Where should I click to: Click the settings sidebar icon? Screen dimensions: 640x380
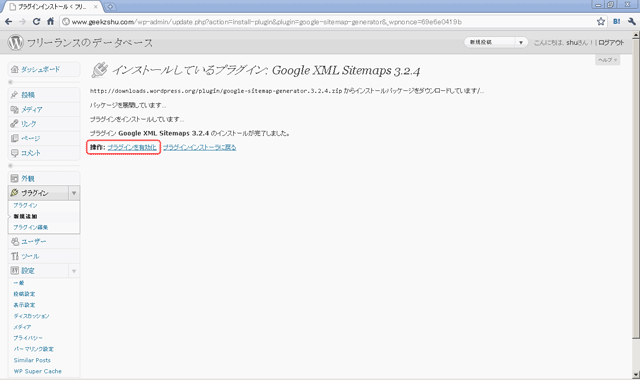pyautogui.click(x=15, y=271)
